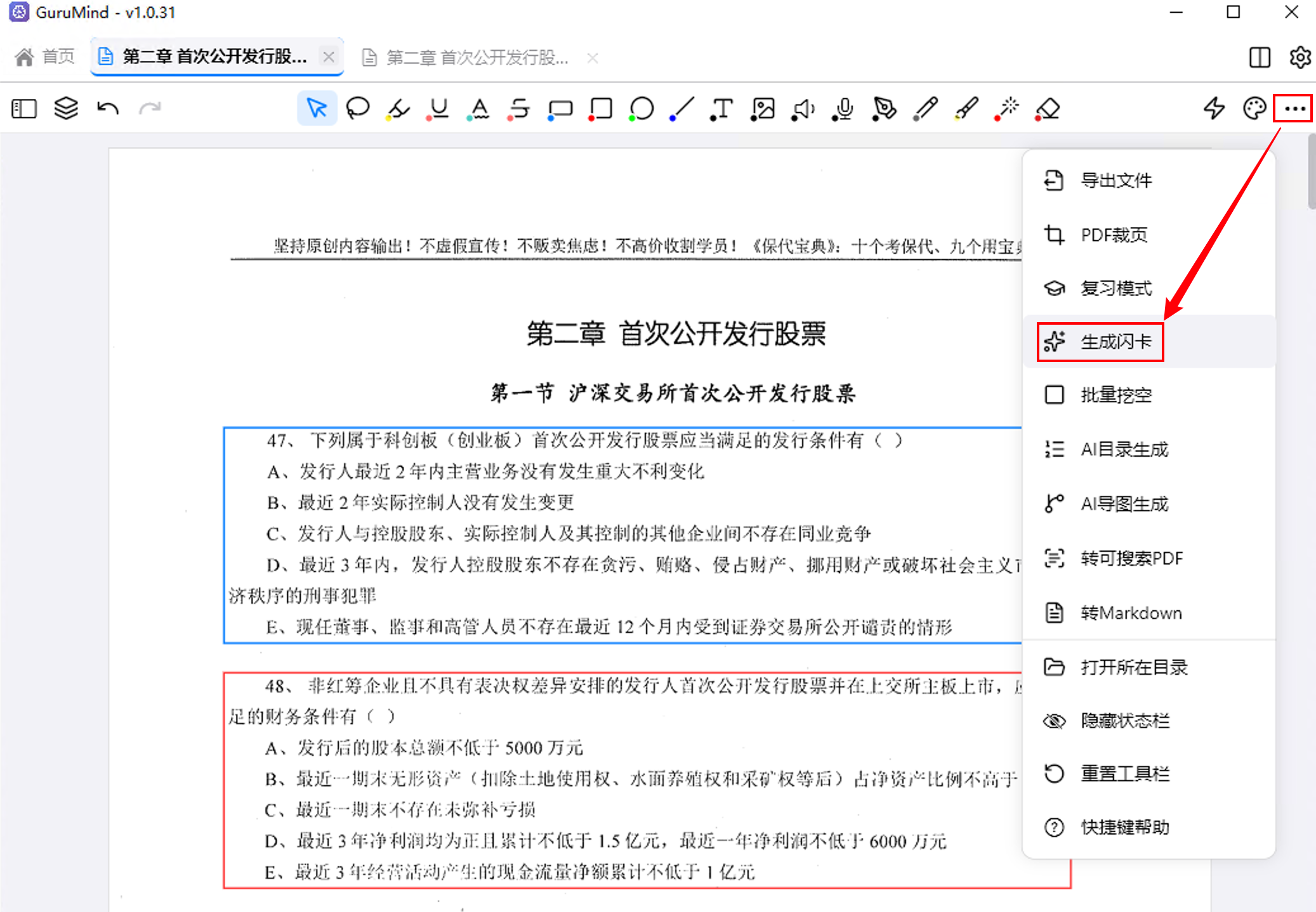Toggle the sidebar panel icon
Image resolution: width=1316 pixels, height=912 pixels.
[24, 108]
